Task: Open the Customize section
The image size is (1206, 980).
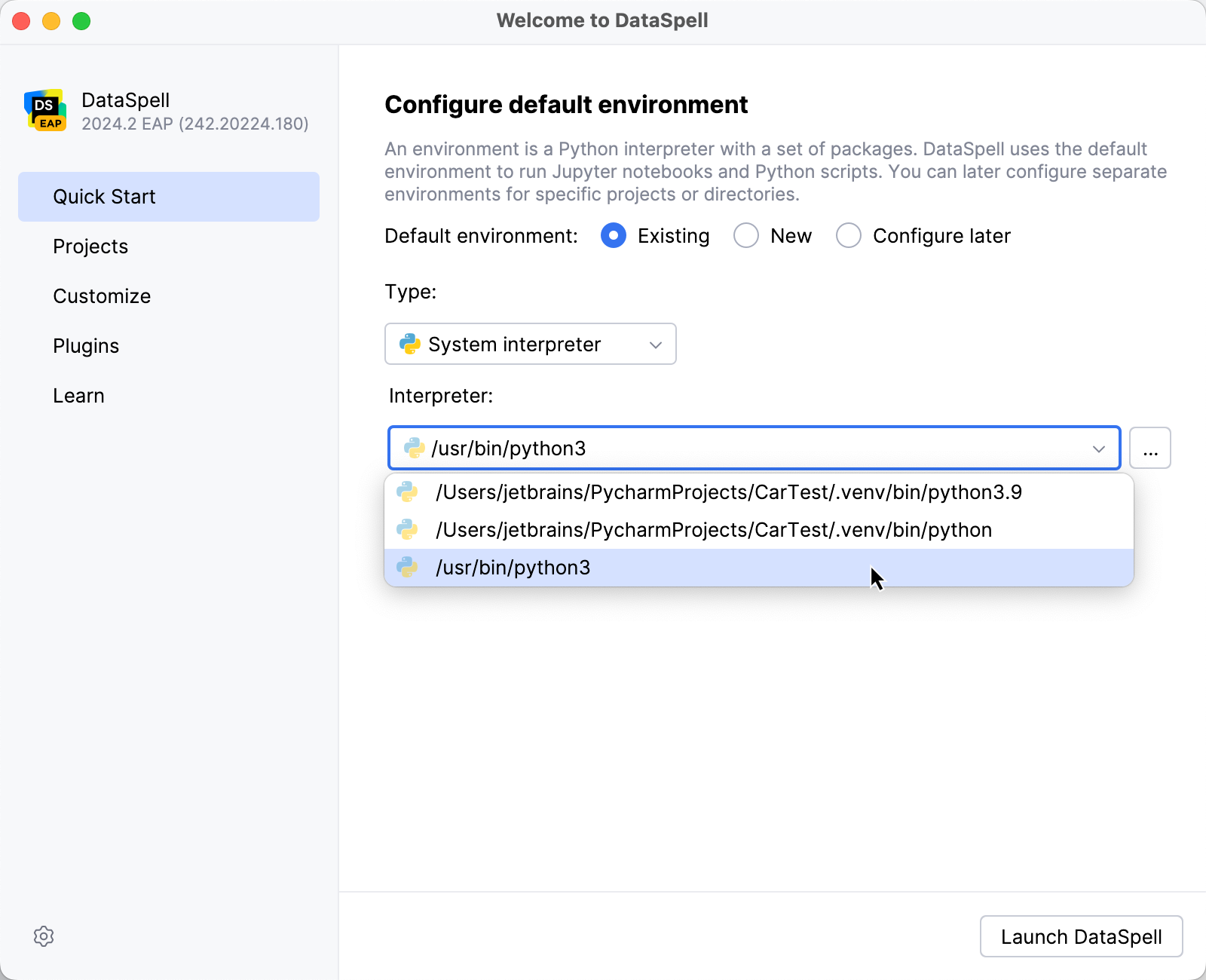Action: pos(102,296)
